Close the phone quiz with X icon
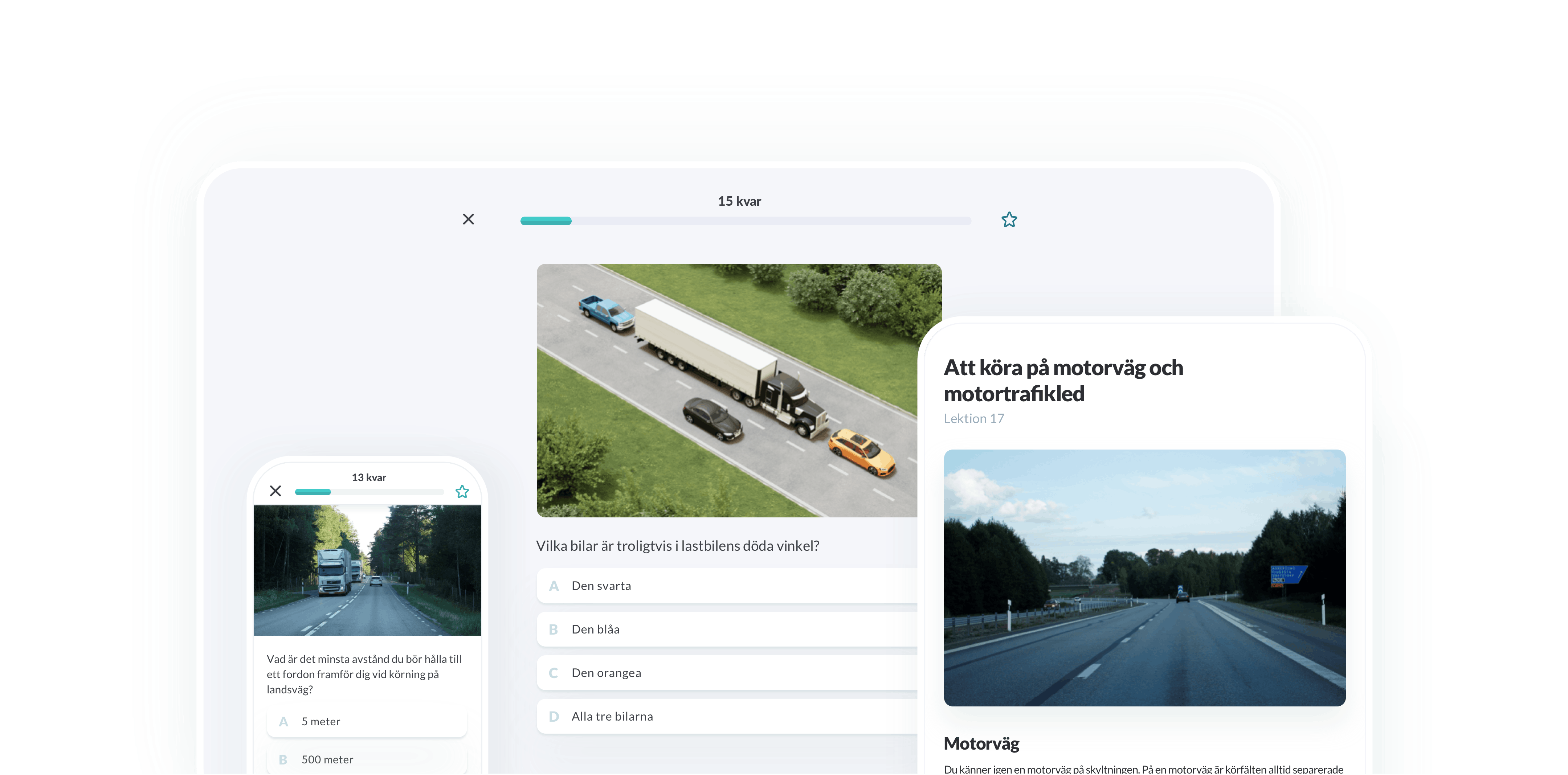This screenshot has width=1568, height=775. click(x=275, y=491)
